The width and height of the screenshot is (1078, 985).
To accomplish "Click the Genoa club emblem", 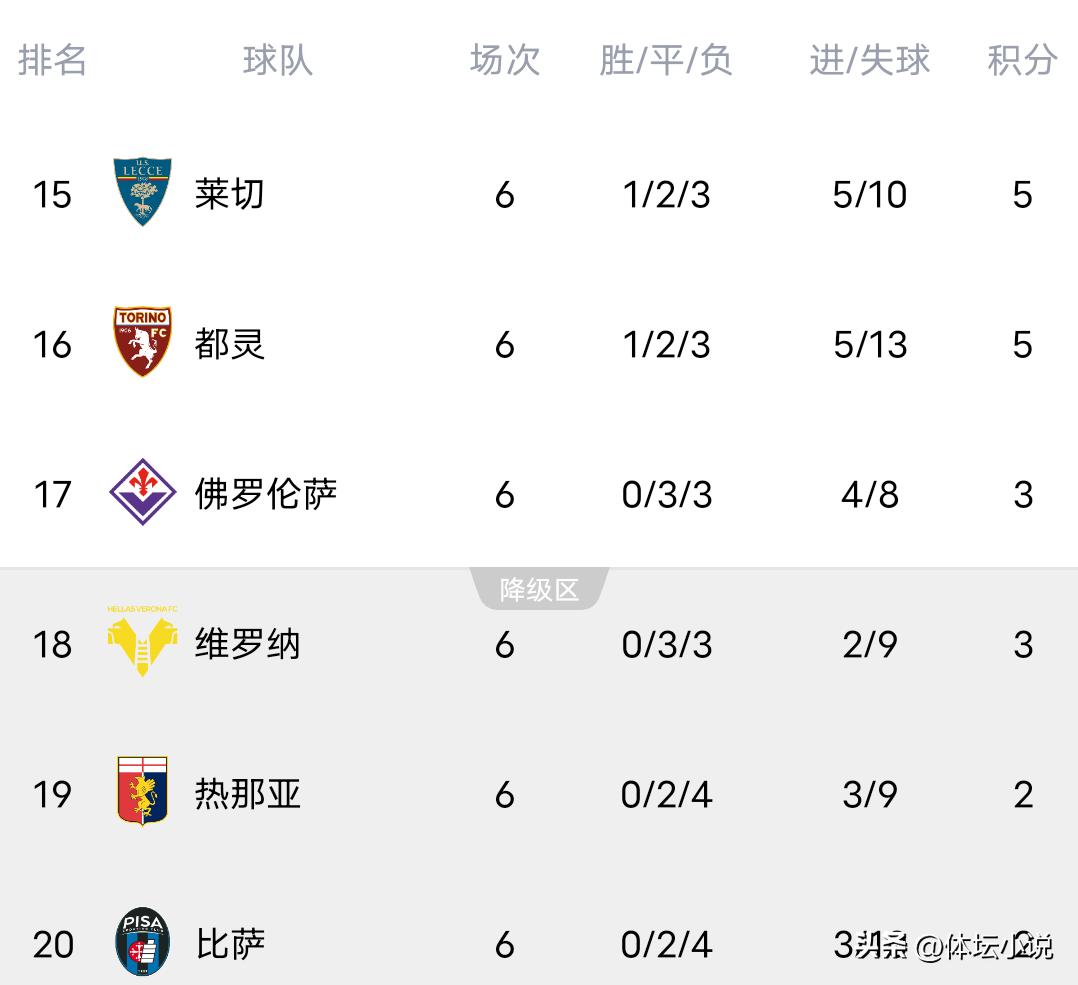I will pyautogui.click(x=142, y=792).
